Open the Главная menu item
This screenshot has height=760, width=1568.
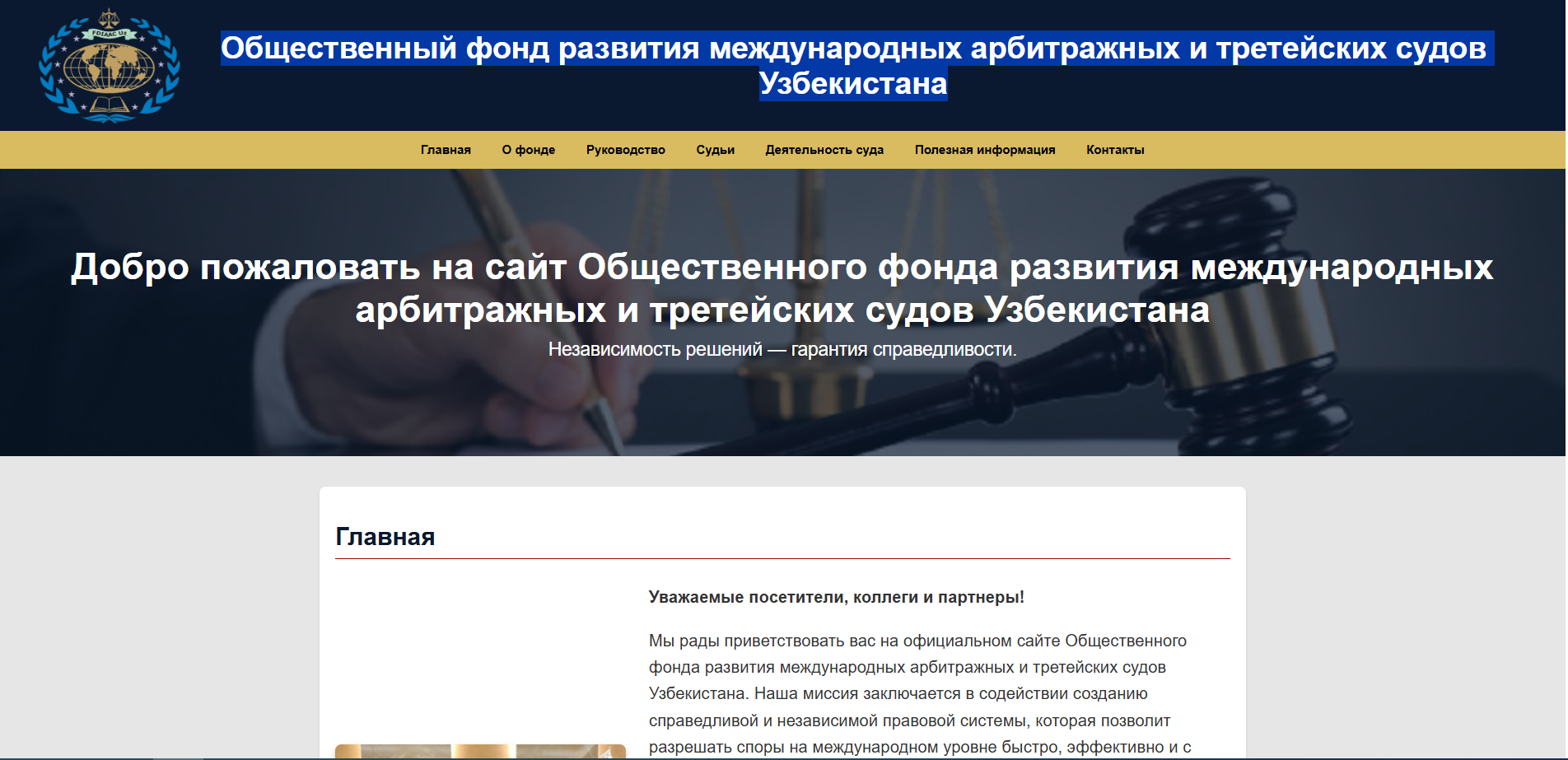coord(446,150)
